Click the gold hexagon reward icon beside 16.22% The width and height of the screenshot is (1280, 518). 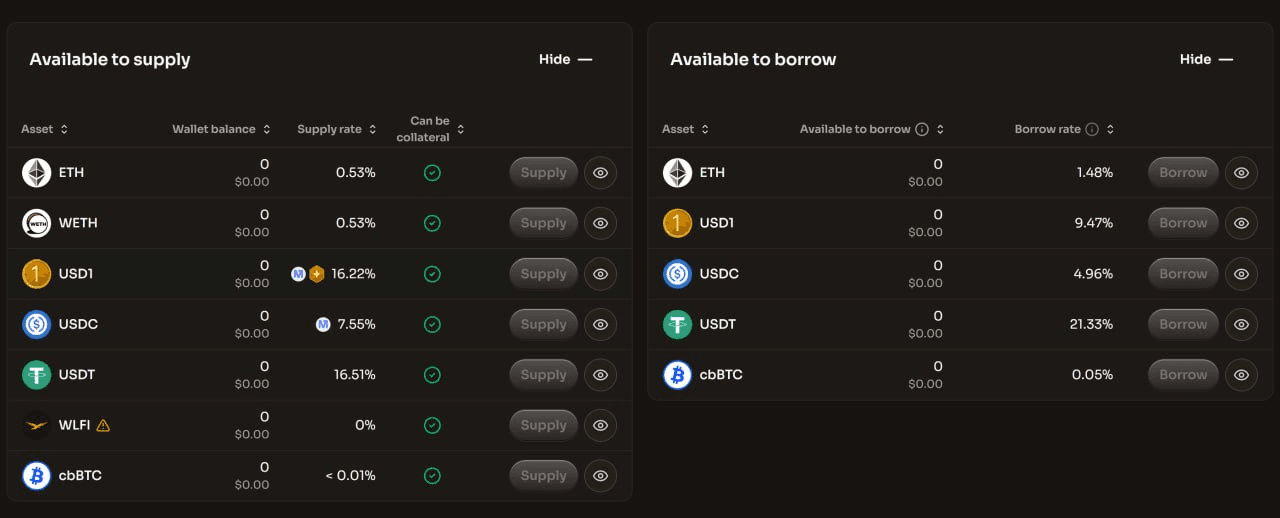pos(317,274)
